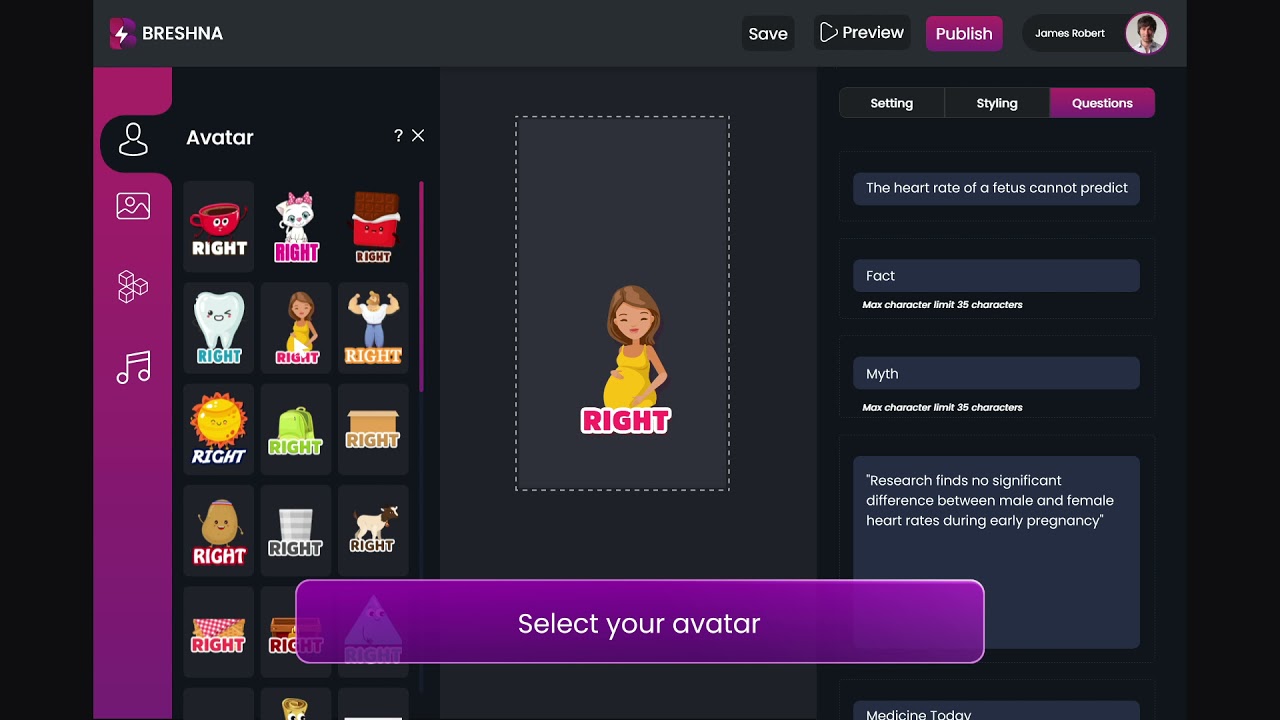Click the Select your avatar banner
The width and height of the screenshot is (1280, 720).
pyautogui.click(x=640, y=622)
